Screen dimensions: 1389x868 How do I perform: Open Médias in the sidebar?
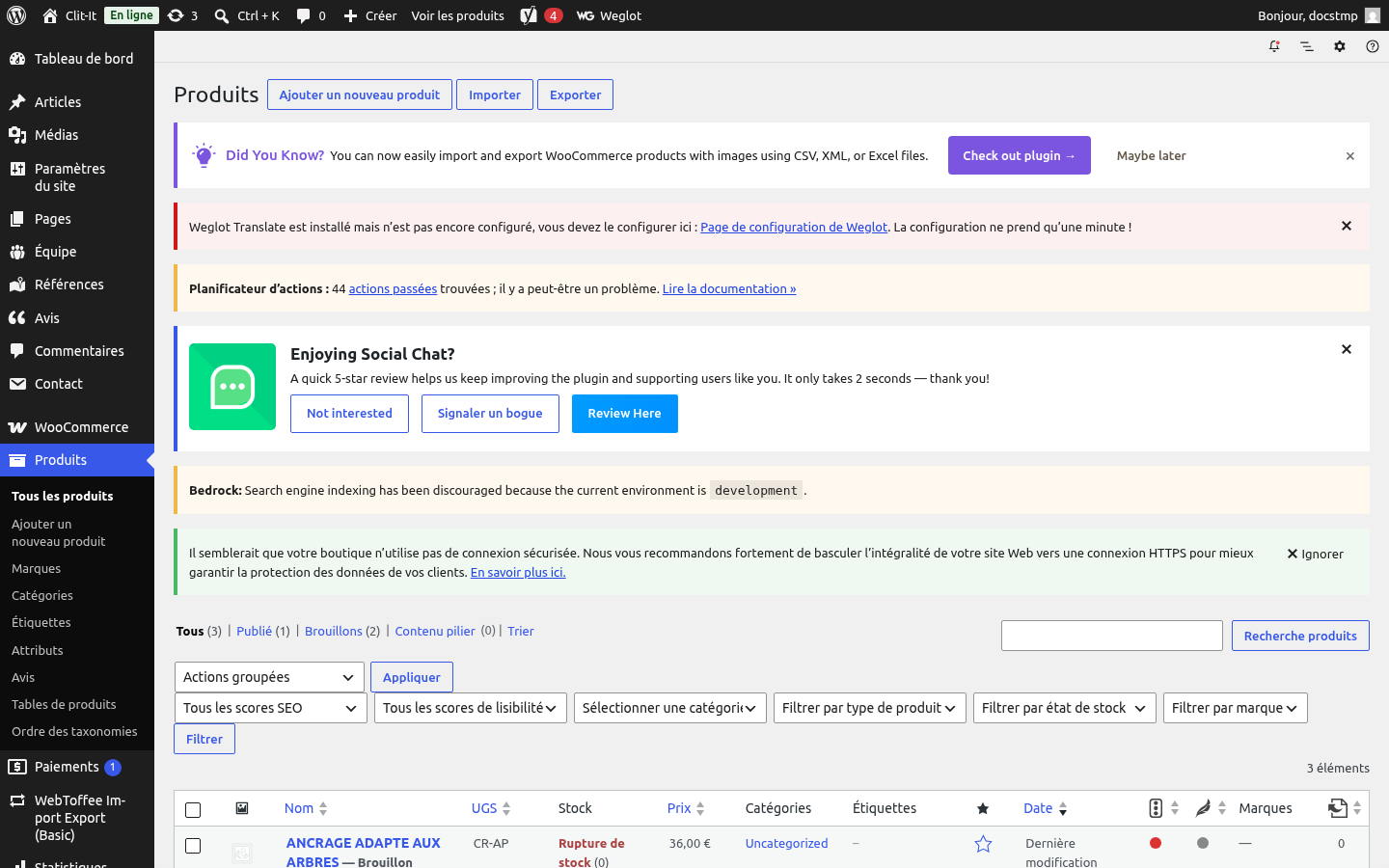point(77,135)
